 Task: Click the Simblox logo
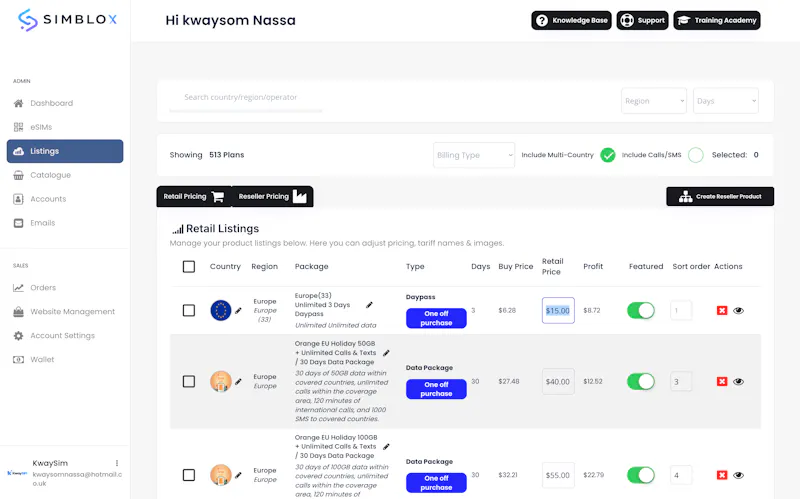point(67,20)
